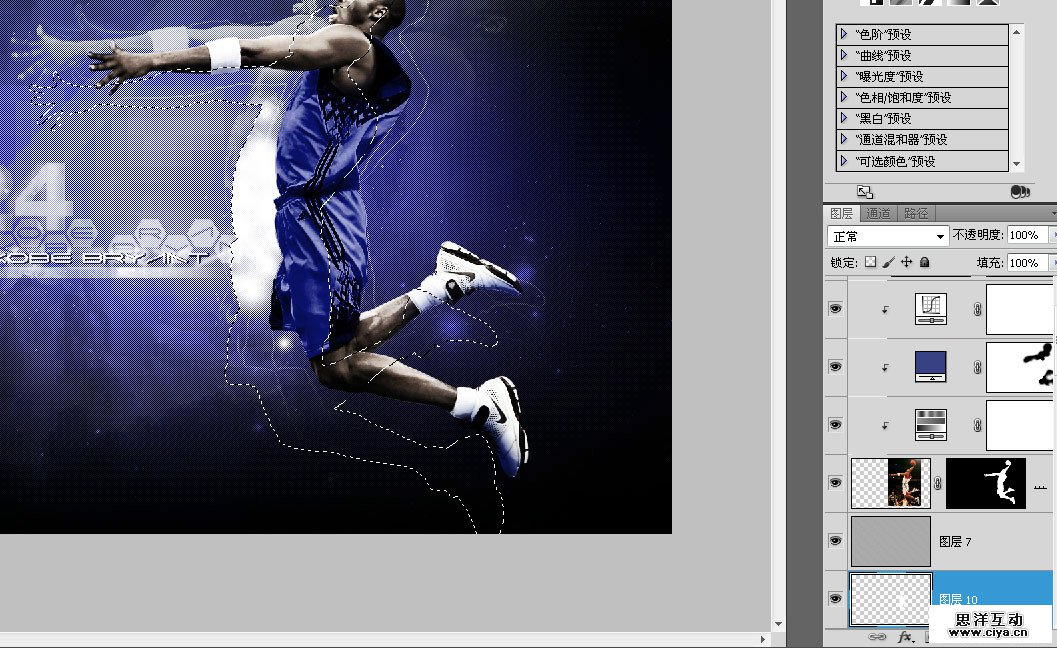This screenshot has height=648, width=1057.
Task: Select the gradient map adjustment layer icon
Action: tap(931, 424)
